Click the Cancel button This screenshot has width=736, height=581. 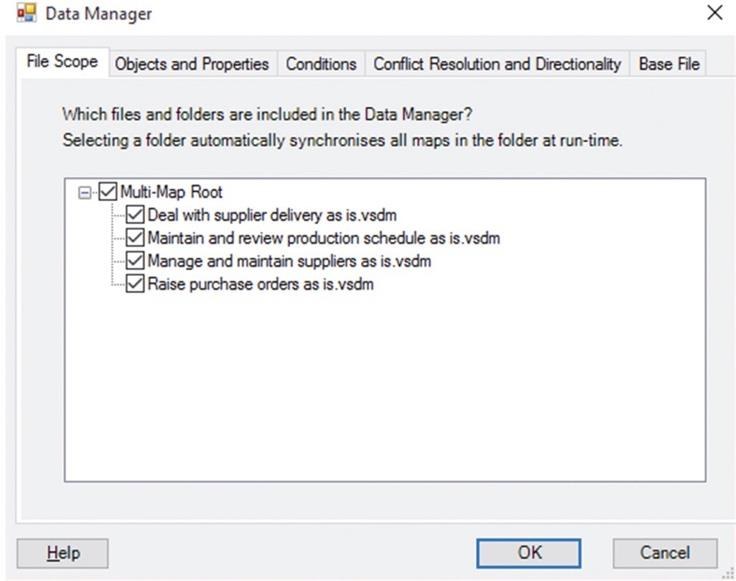click(665, 553)
